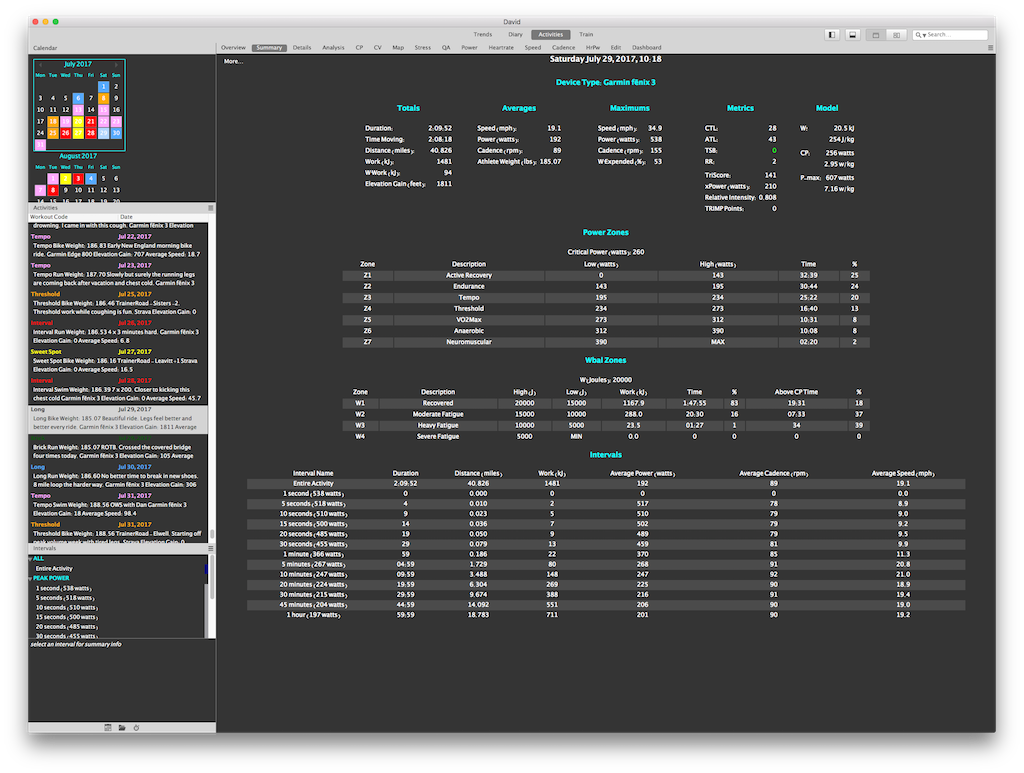This screenshot has height=773, width=1024.
Task: Open the Activities panel menu icon
Action: (x=211, y=208)
